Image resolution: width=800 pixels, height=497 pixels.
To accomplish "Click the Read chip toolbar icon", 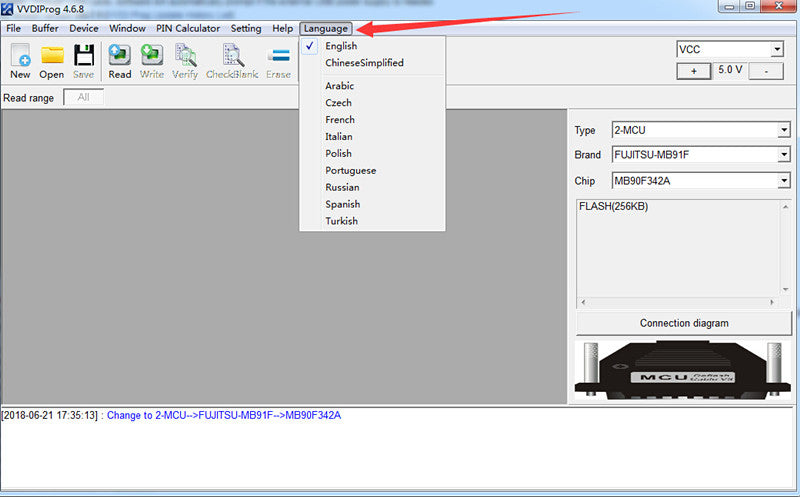I will 120,58.
